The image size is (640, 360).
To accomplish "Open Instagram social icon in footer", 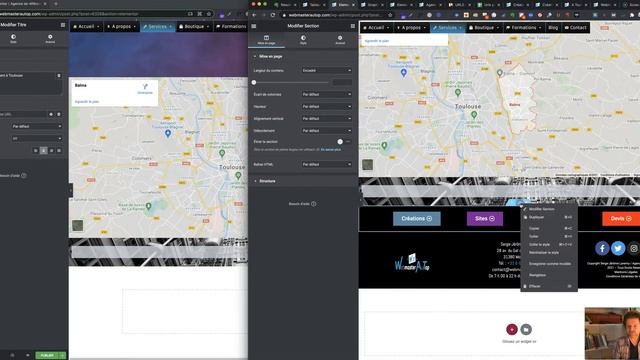I will pyautogui.click(x=633, y=248).
